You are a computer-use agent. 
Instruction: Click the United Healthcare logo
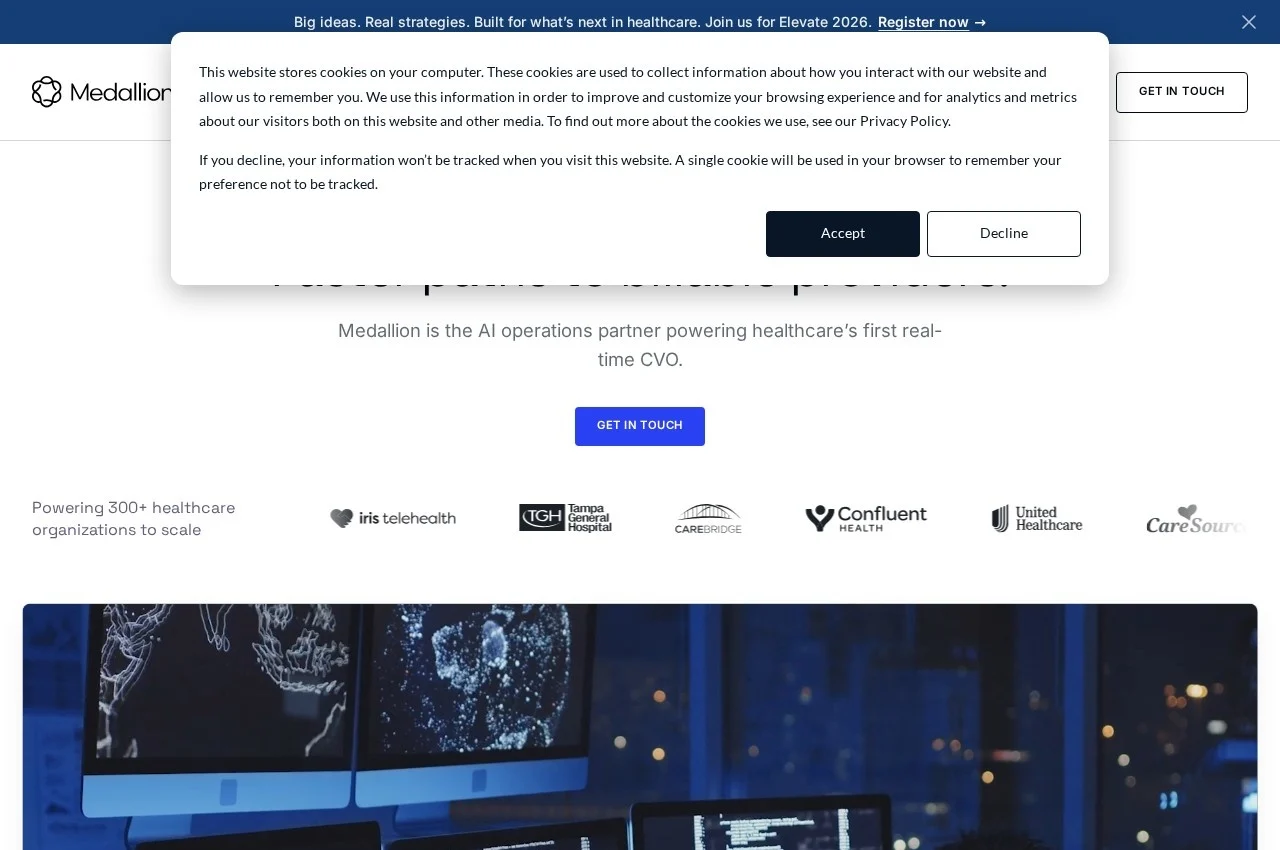pyautogui.click(x=1037, y=518)
